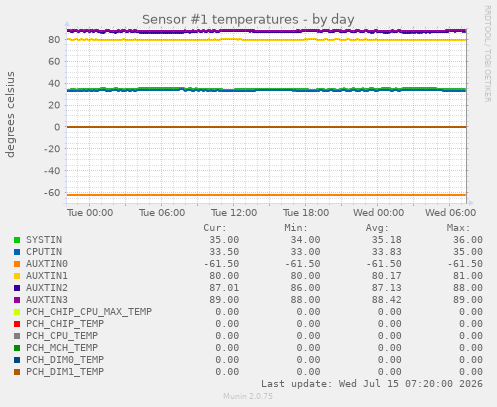Click the PCH_MCH_TEMP dark green swatch
Screen dimensions: 497x407
click(17, 348)
